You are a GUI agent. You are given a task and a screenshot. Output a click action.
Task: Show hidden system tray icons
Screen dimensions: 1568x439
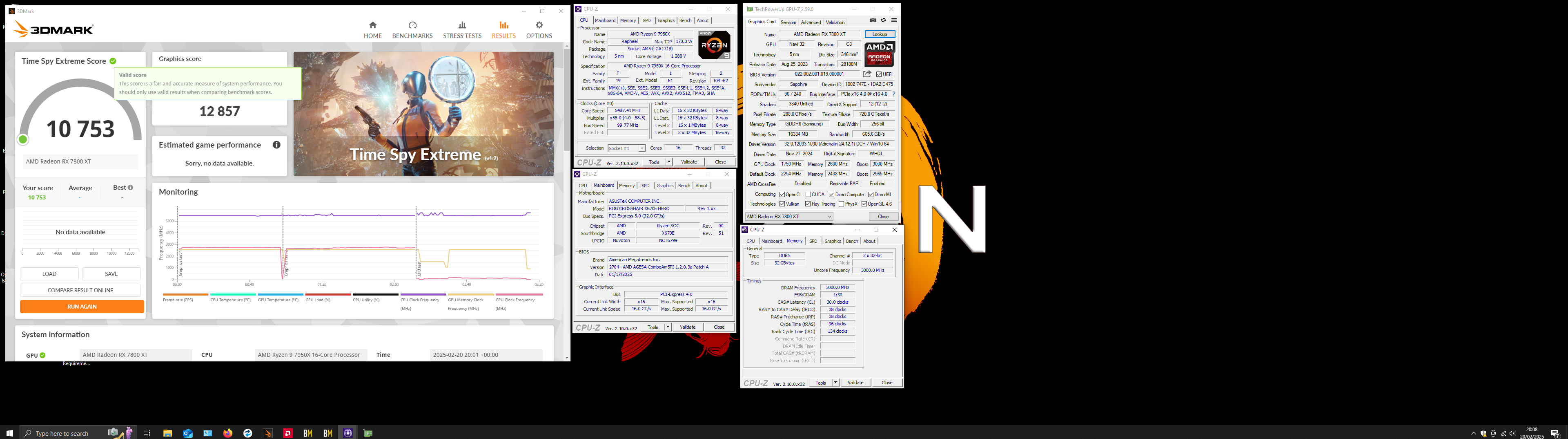(x=1473, y=434)
